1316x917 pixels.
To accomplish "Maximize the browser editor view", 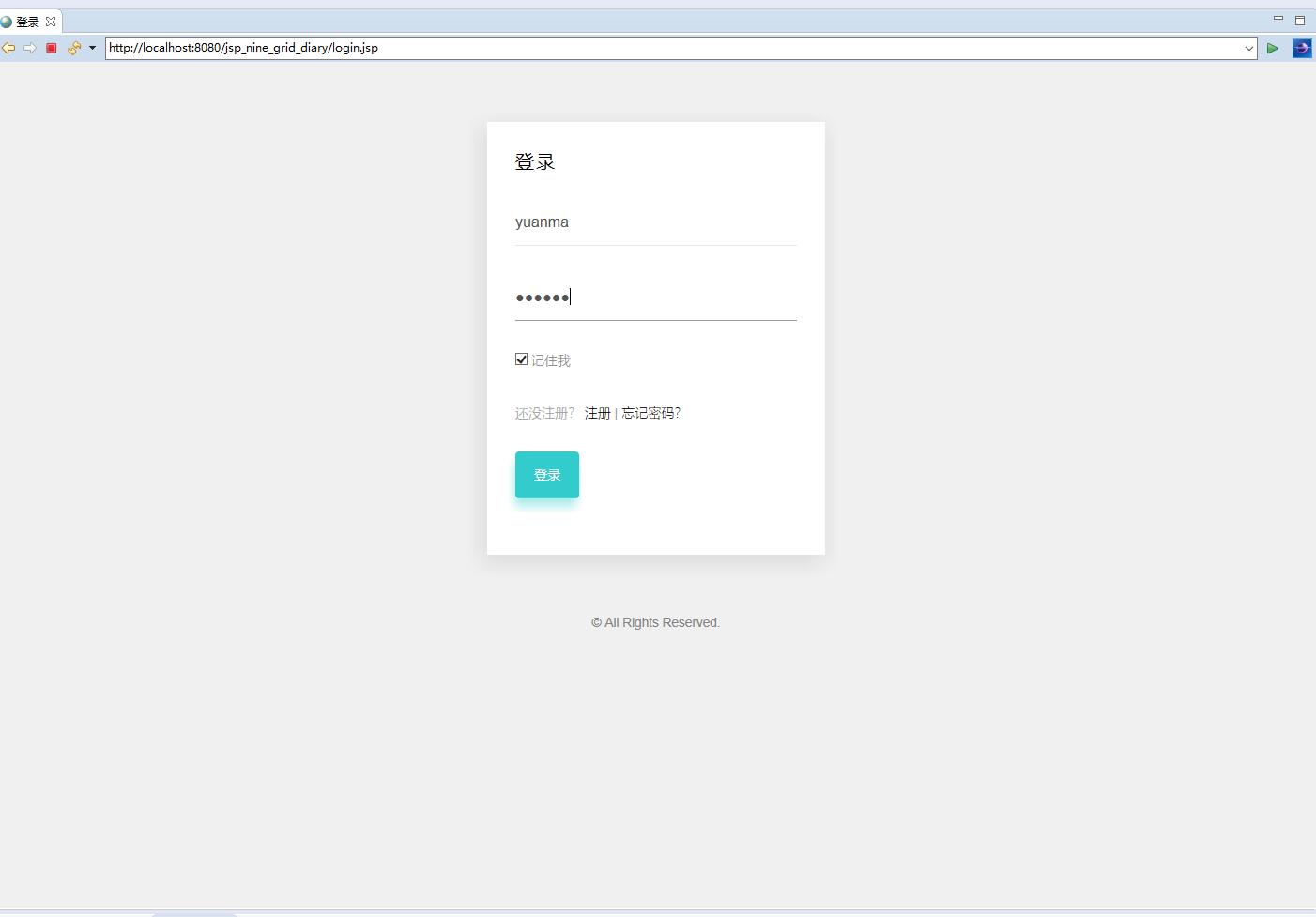I will 1300,21.
